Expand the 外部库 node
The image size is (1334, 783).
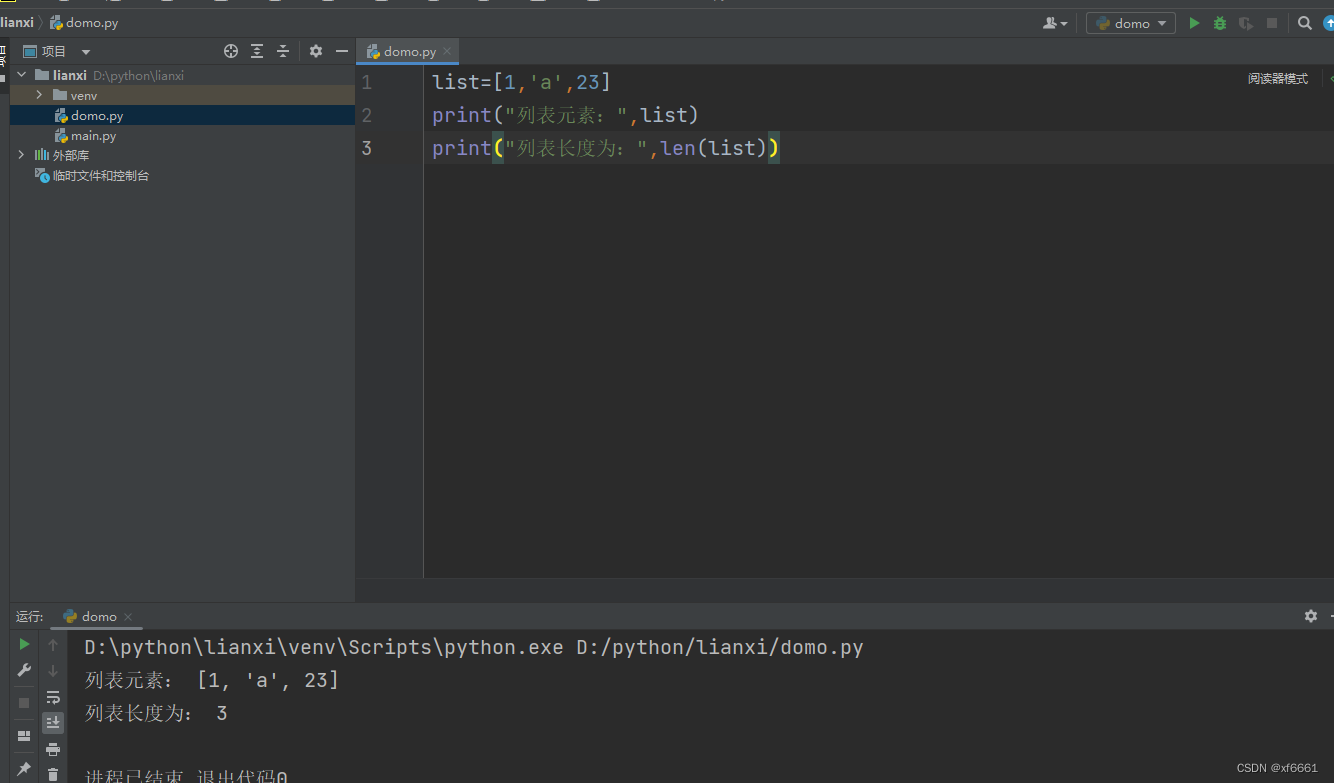[x=22, y=155]
